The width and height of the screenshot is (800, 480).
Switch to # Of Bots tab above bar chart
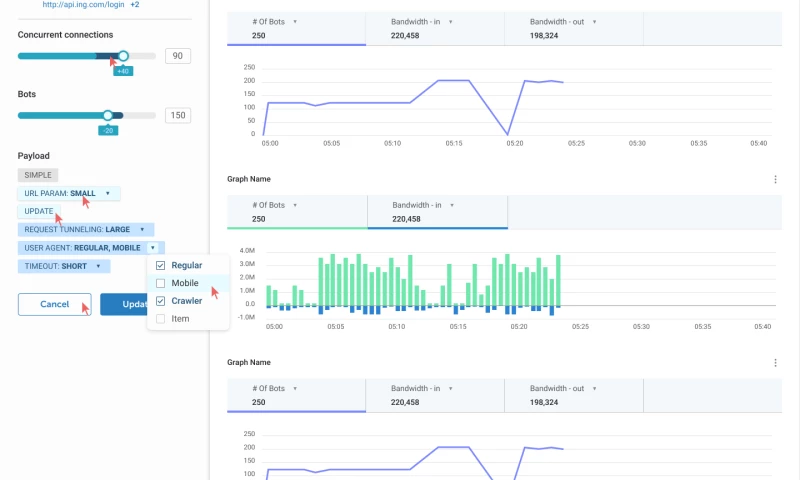click(297, 212)
